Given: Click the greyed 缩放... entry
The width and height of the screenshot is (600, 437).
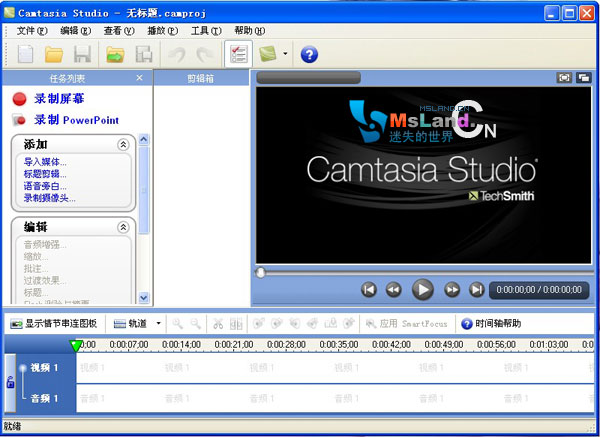Looking at the screenshot, I should 36,256.
